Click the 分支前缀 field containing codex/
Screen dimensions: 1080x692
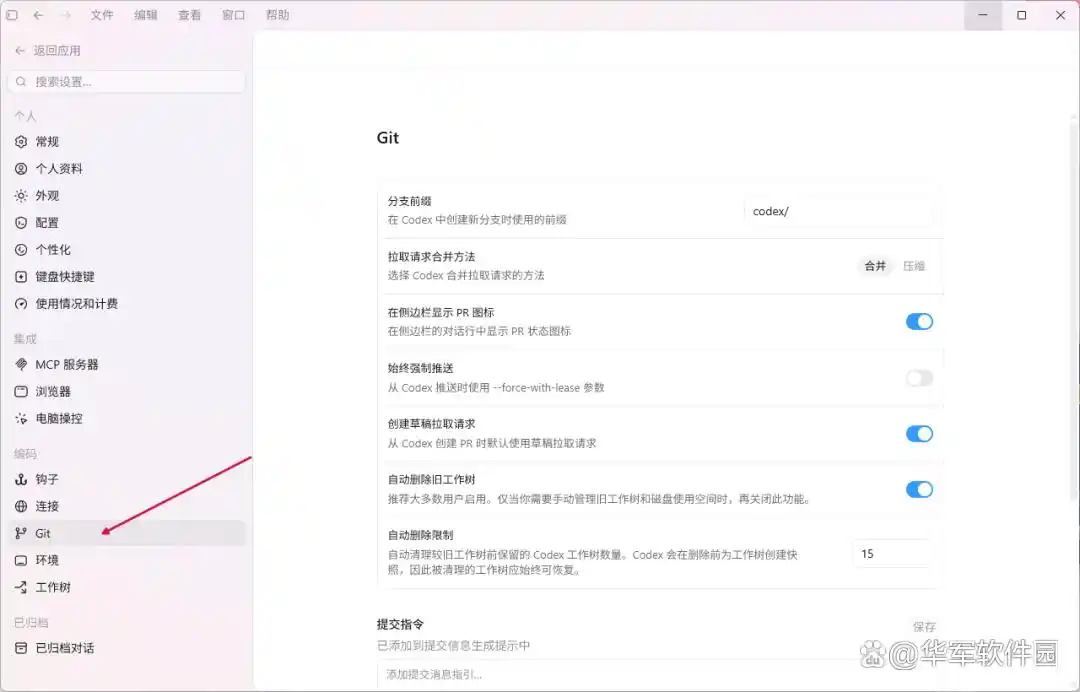[839, 211]
